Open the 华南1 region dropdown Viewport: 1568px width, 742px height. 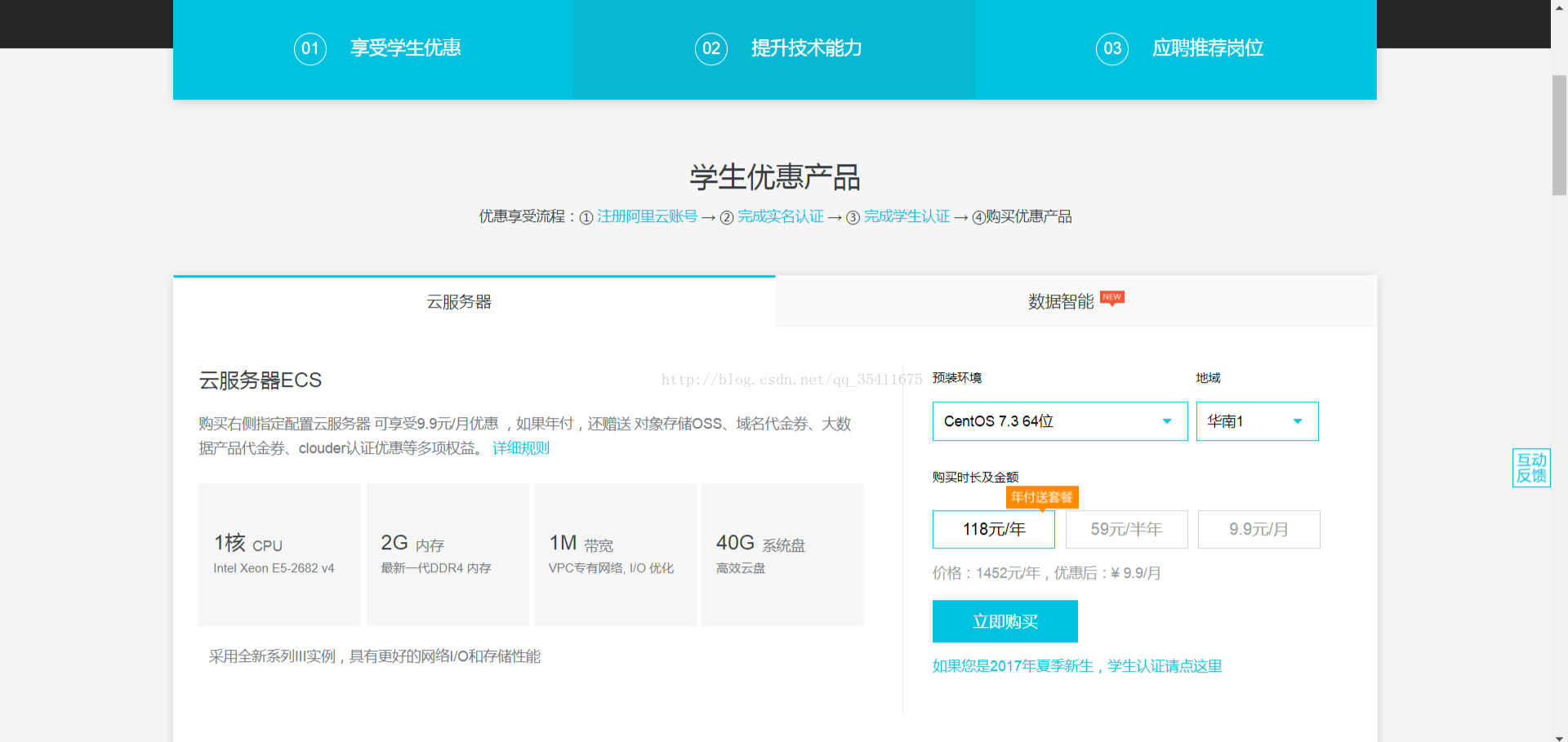1258,421
